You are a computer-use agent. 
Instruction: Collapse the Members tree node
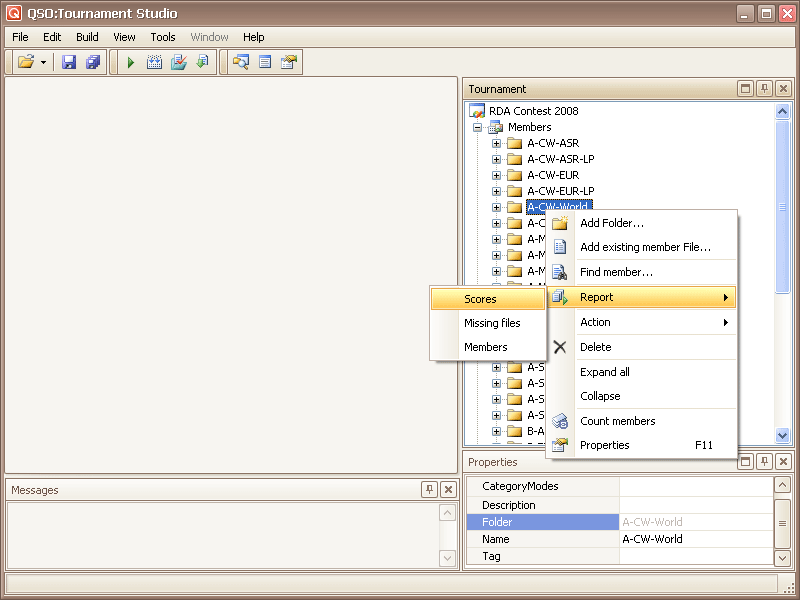478,127
